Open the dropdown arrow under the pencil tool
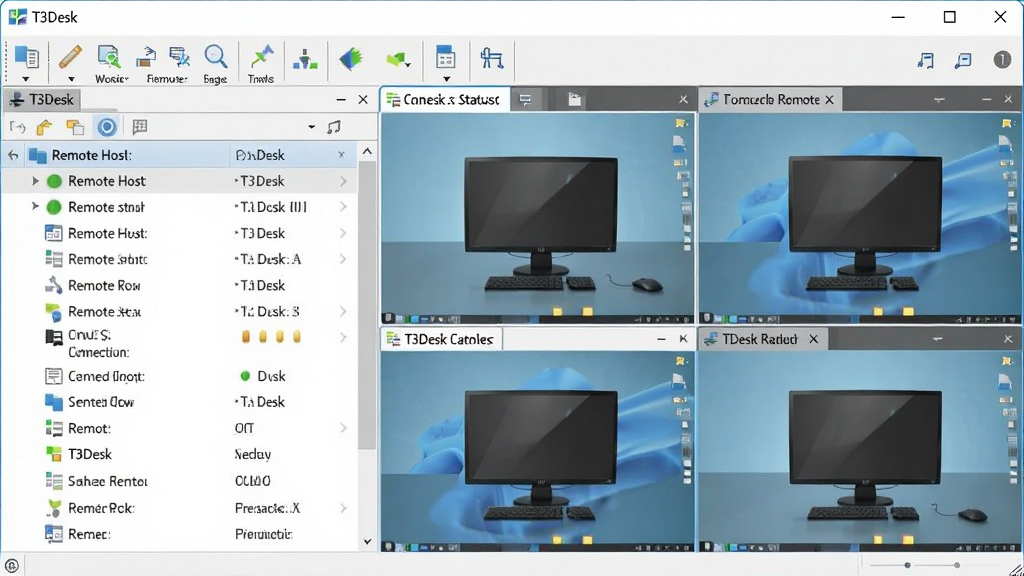Image resolution: width=1024 pixels, height=576 pixels. pyautogui.click(x=71, y=80)
